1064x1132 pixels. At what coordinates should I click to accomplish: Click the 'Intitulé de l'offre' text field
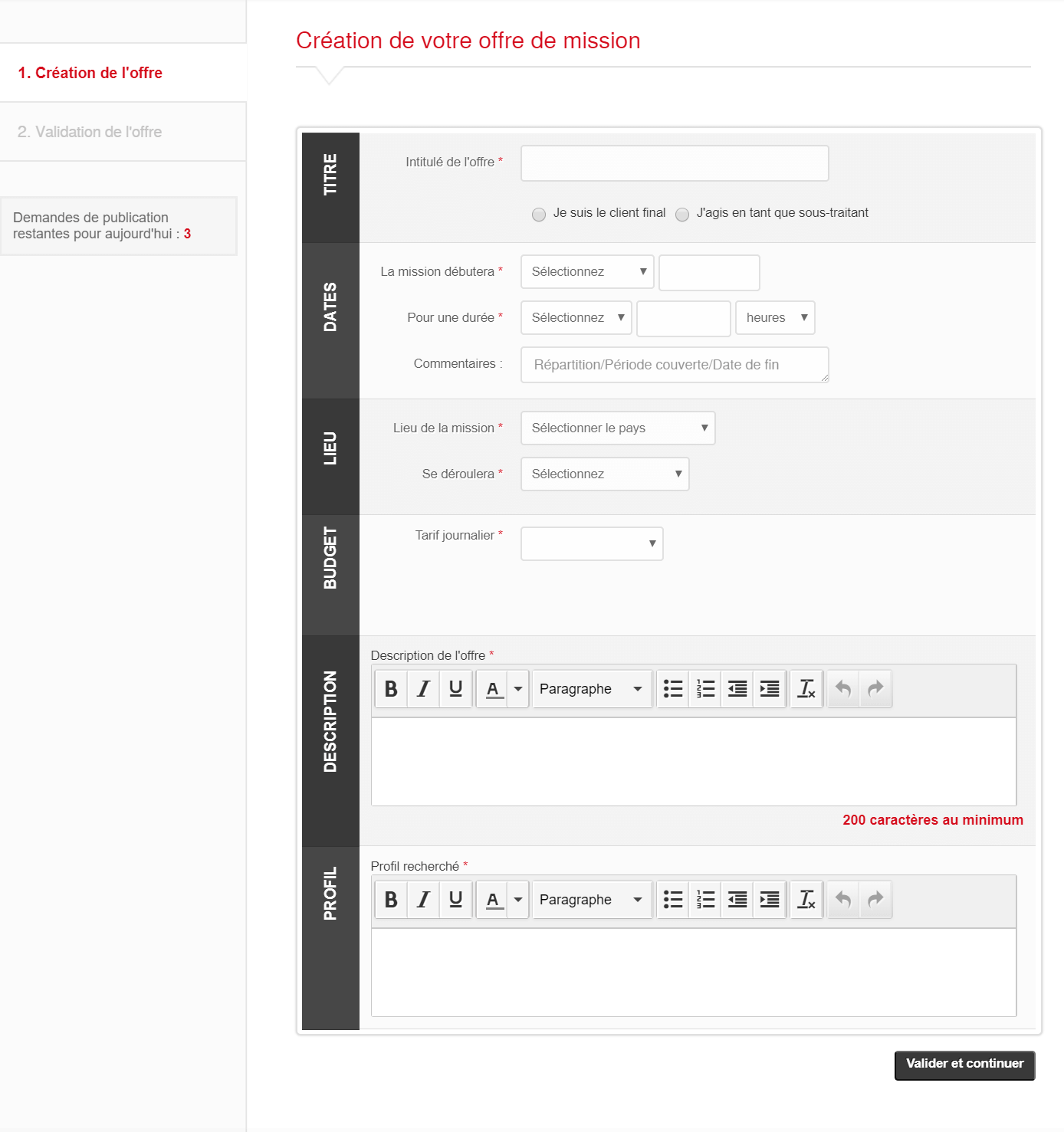click(x=675, y=163)
